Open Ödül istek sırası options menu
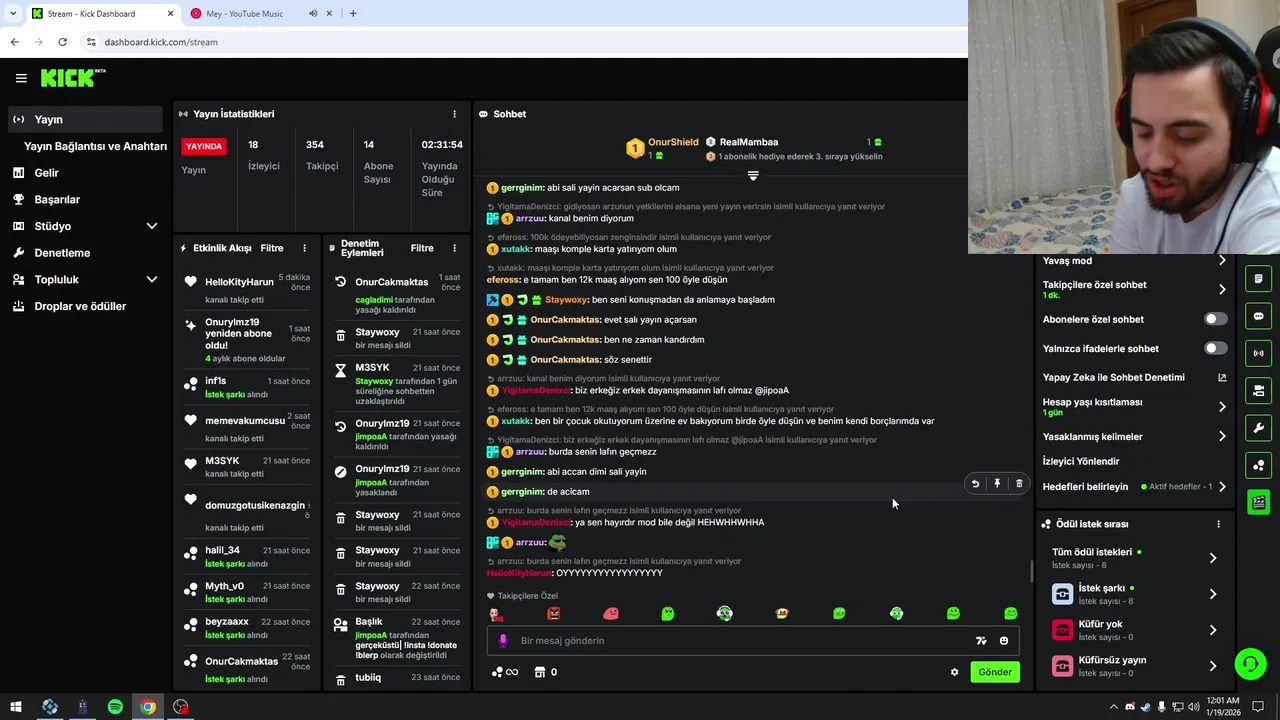1280x720 pixels. tap(1218, 524)
